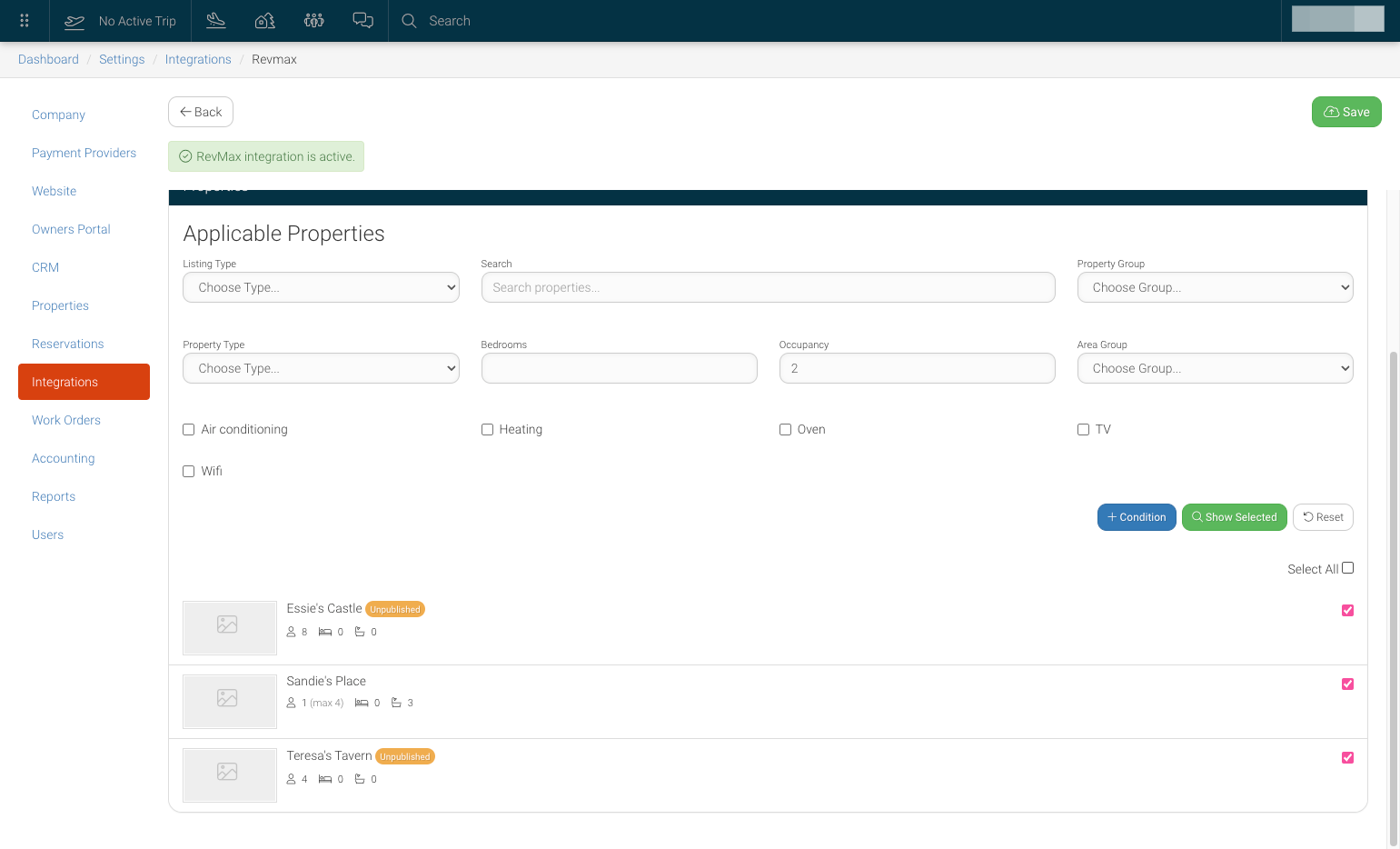Image resolution: width=1400 pixels, height=849 pixels.
Task: Go to Website settings
Action: pos(54,191)
